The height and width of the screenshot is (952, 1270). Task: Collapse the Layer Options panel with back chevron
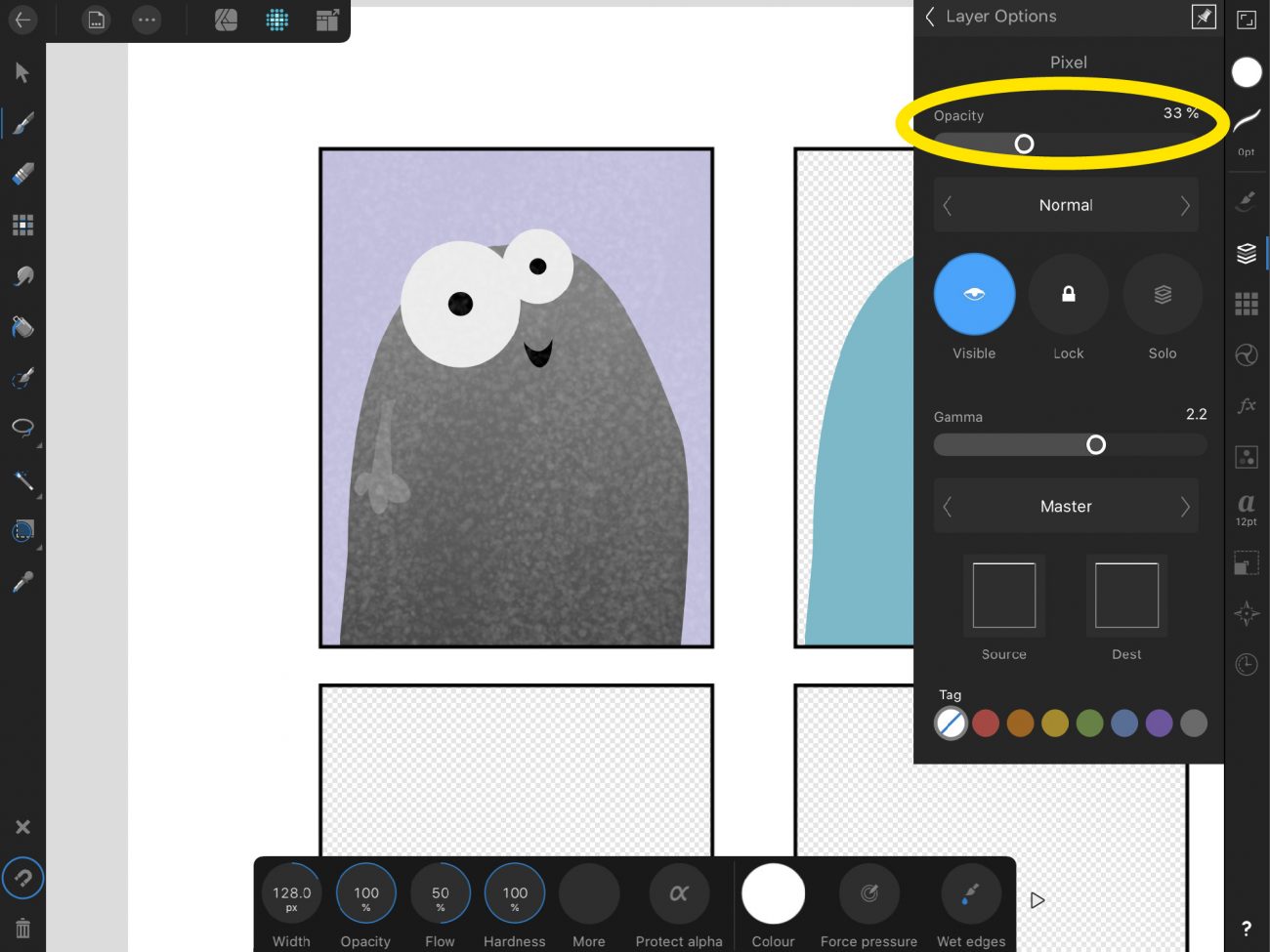tap(929, 17)
